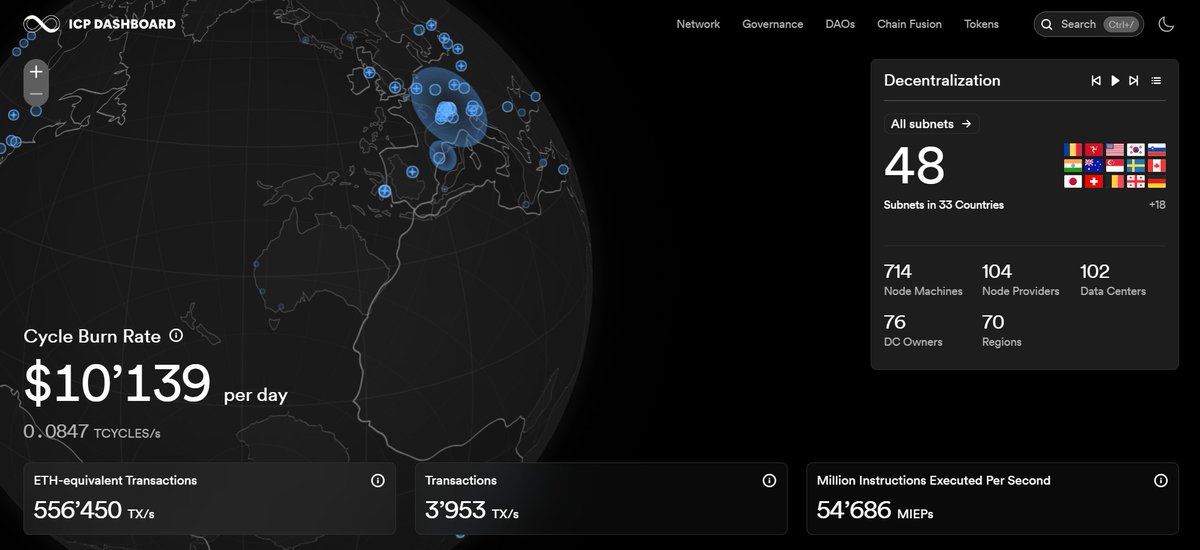Open the 714 Node Machines stat

click(923, 280)
